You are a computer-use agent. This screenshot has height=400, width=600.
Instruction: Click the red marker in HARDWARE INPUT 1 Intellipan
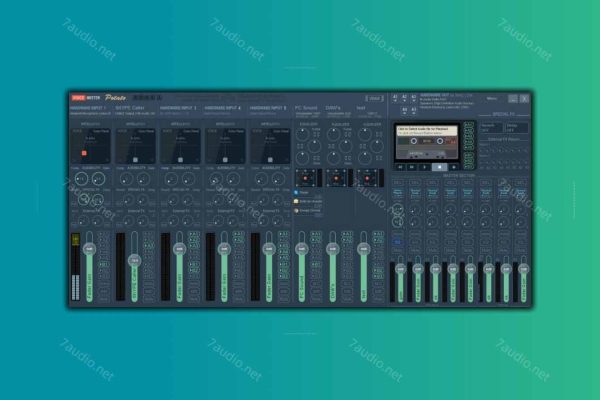(x=84, y=153)
